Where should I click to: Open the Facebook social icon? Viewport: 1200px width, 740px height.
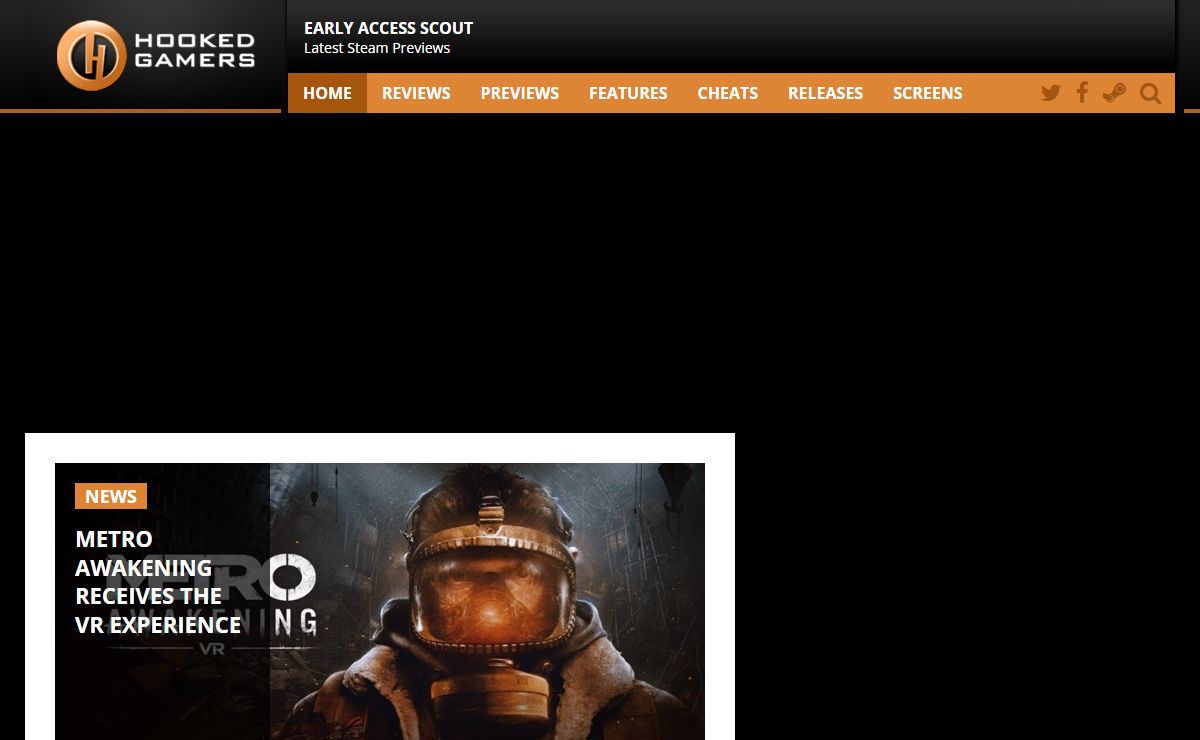click(1082, 93)
